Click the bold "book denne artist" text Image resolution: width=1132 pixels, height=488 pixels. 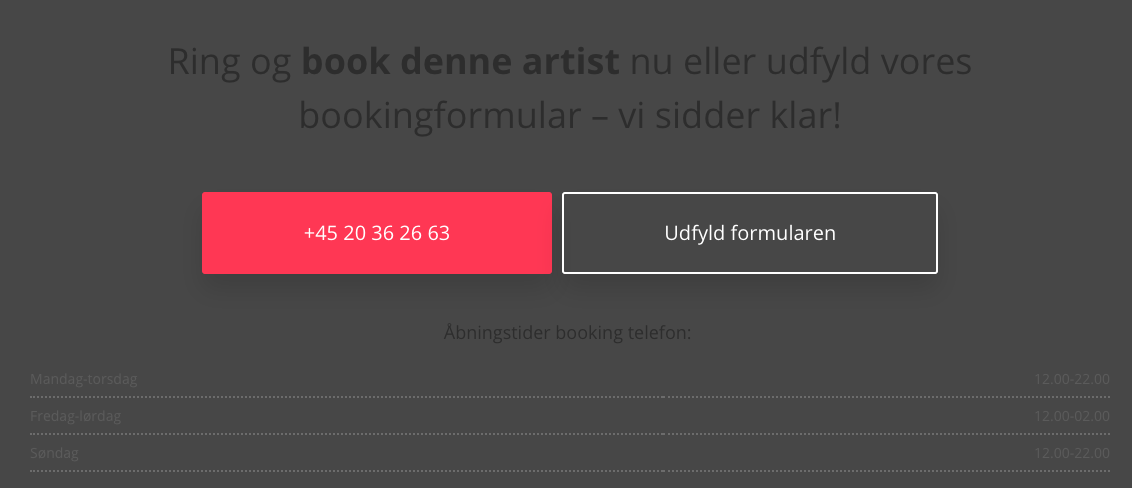(x=461, y=63)
